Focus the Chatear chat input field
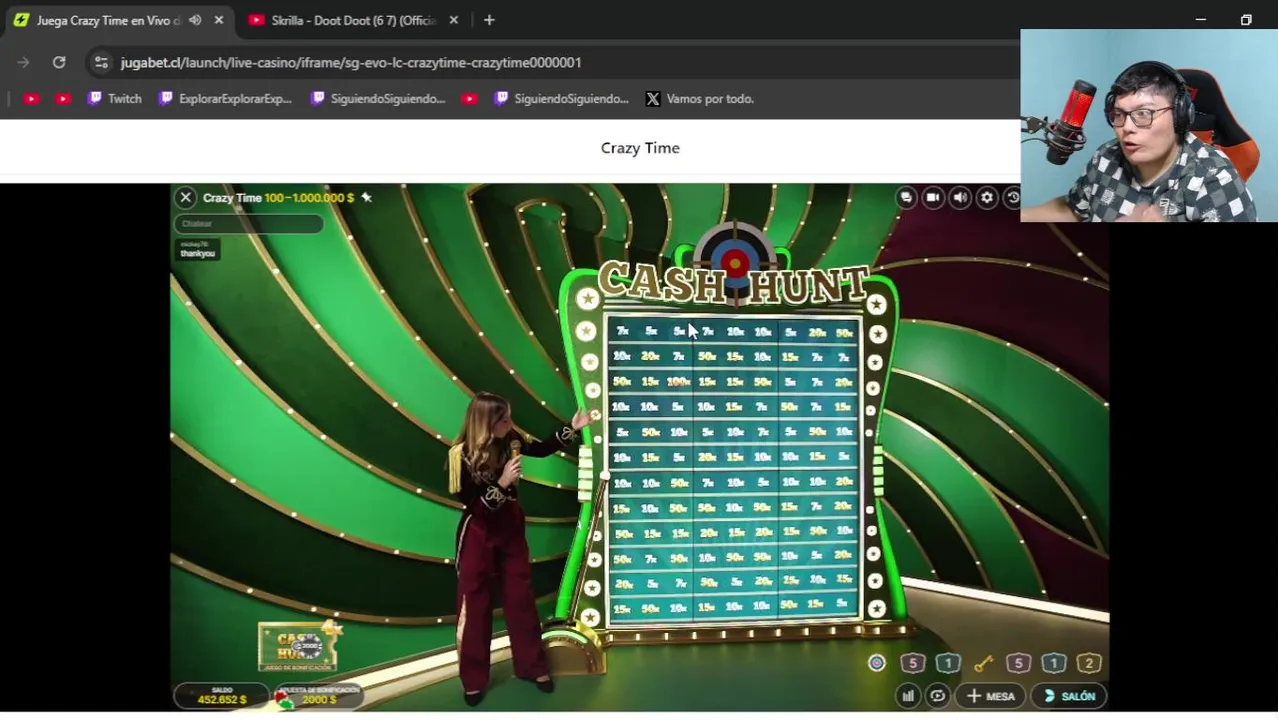 click(248, 224)
